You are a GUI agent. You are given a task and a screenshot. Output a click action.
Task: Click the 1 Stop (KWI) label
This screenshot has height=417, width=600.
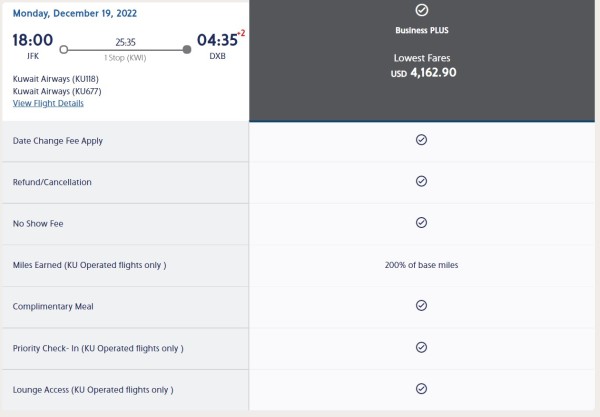tap(125, 58)
